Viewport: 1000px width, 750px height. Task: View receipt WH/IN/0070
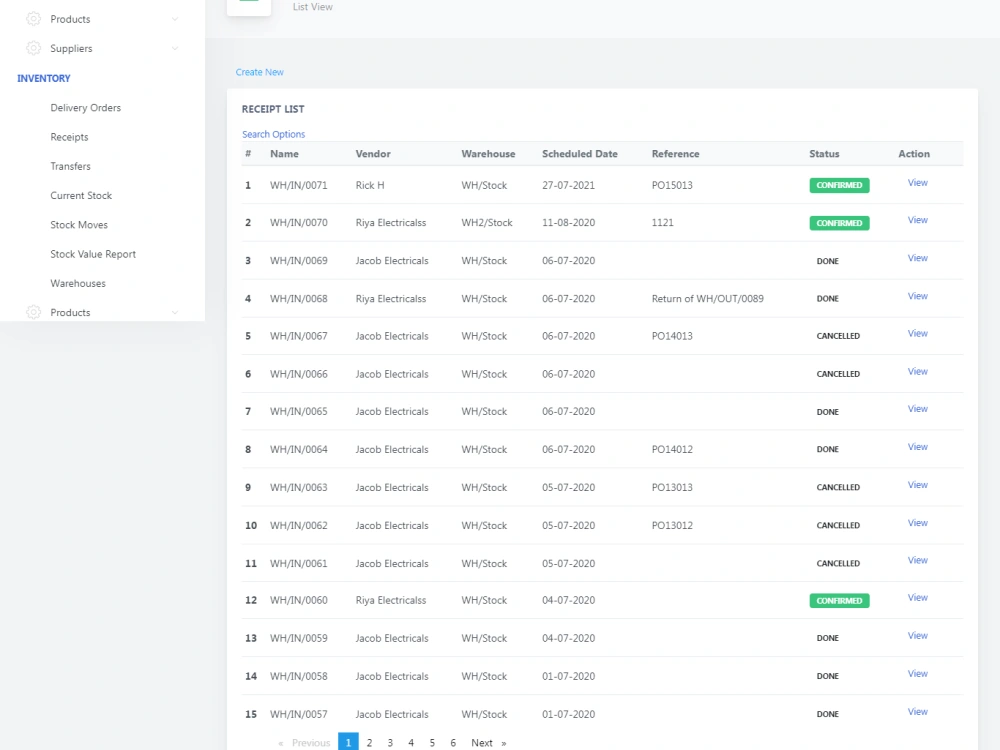click(918, 220)
